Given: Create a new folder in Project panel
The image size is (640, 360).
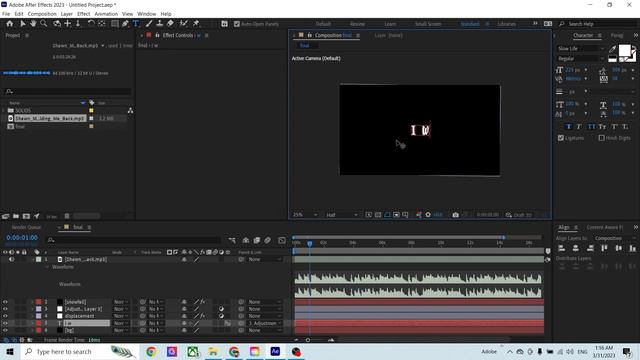Looking at the screenshot, I should click(x=16, y=216).
